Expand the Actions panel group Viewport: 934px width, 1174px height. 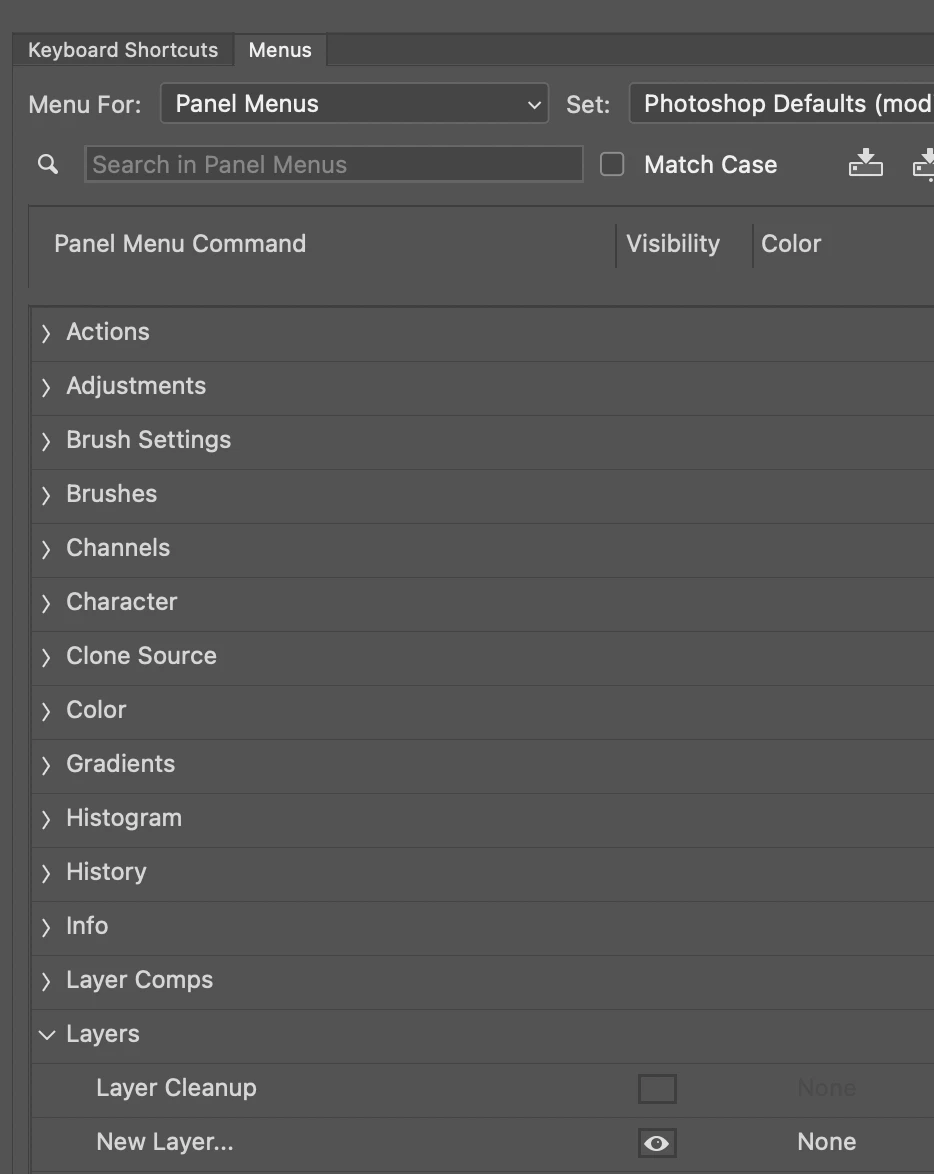click(46, 333)
